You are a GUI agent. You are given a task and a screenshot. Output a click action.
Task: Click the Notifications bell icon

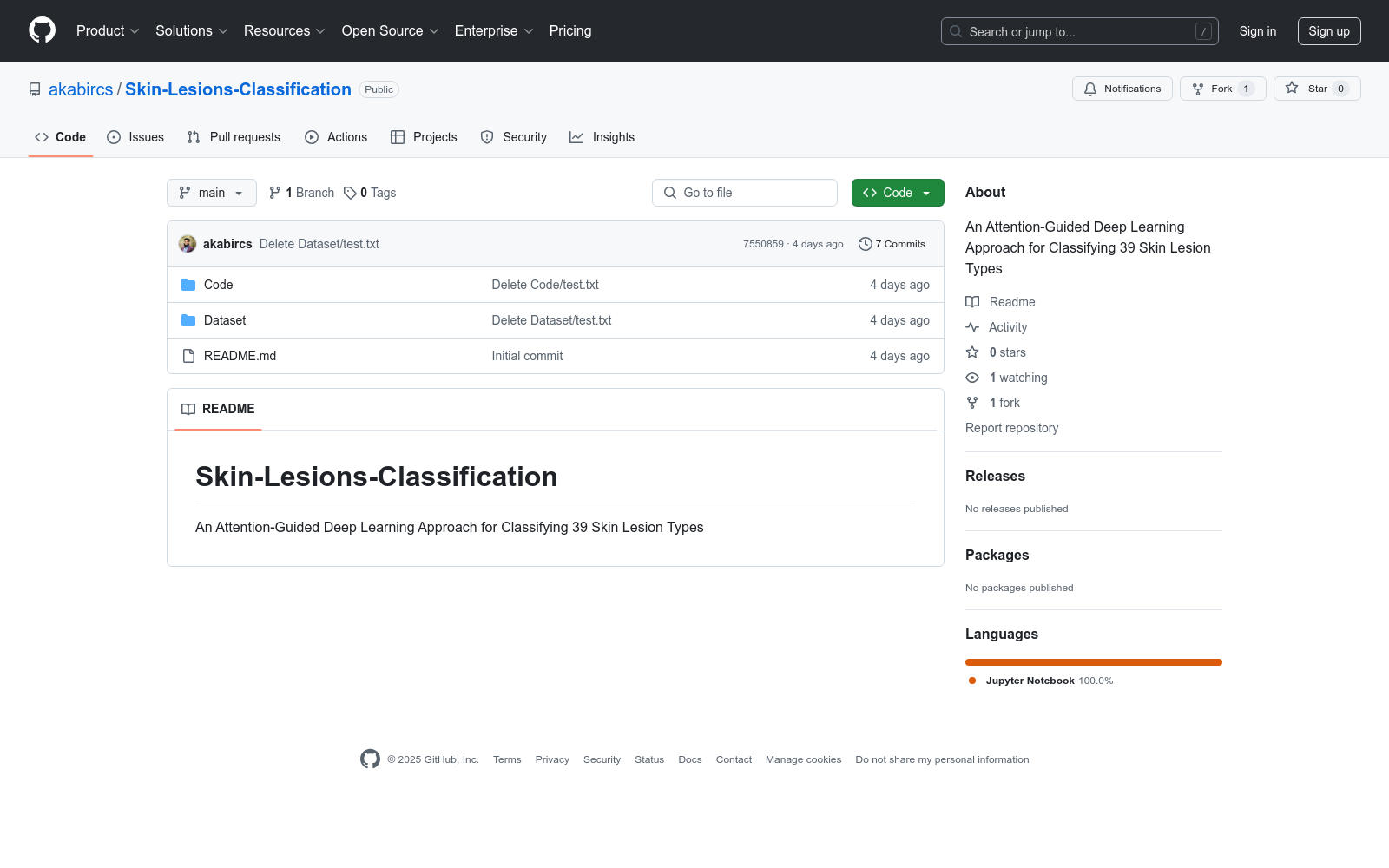pos(1090,89)
